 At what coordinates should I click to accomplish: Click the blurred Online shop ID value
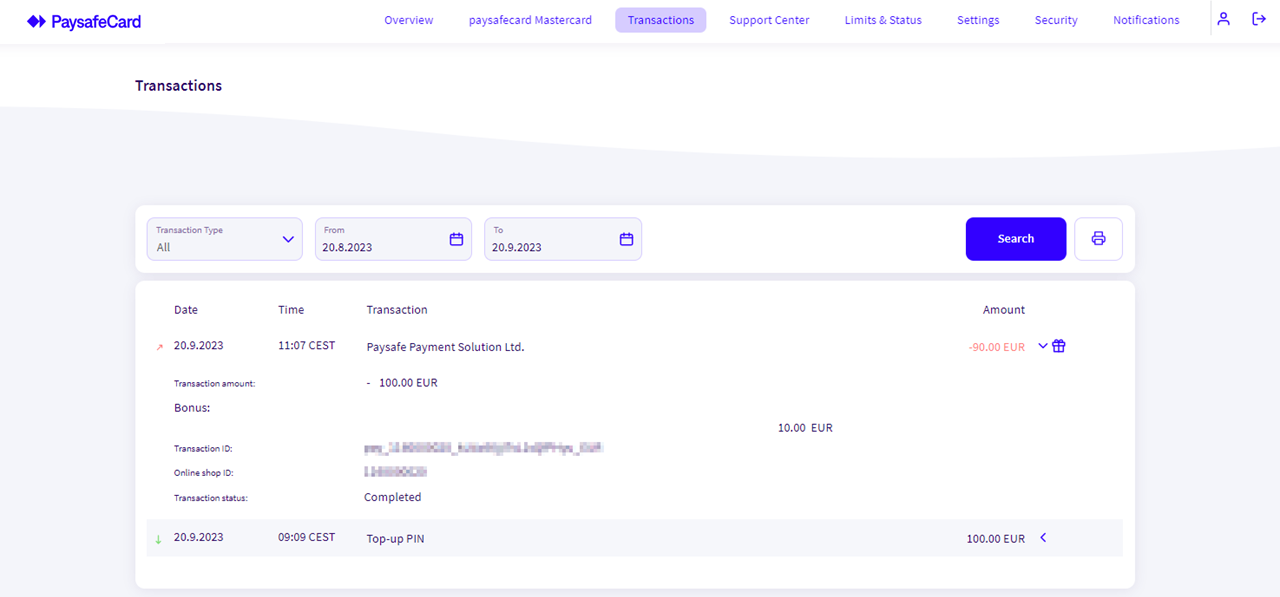point(396,472)
